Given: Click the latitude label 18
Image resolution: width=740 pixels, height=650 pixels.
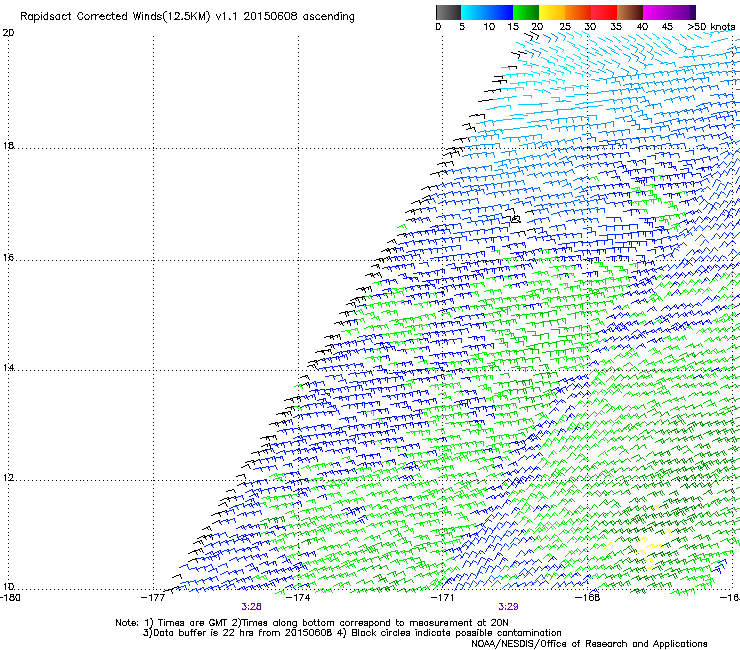Looking at the screenshot, I should [8, 145].
